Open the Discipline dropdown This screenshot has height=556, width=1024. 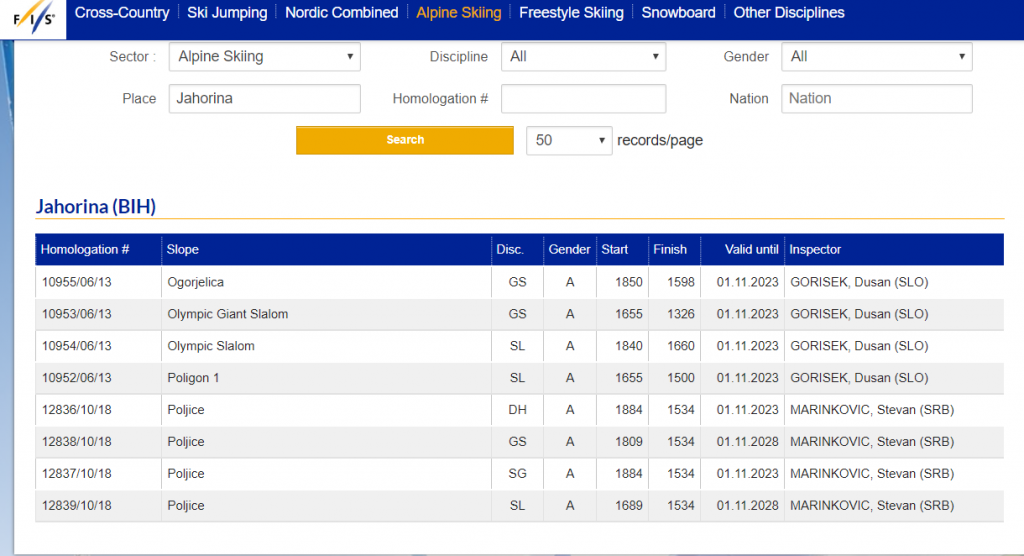[583, 57]
